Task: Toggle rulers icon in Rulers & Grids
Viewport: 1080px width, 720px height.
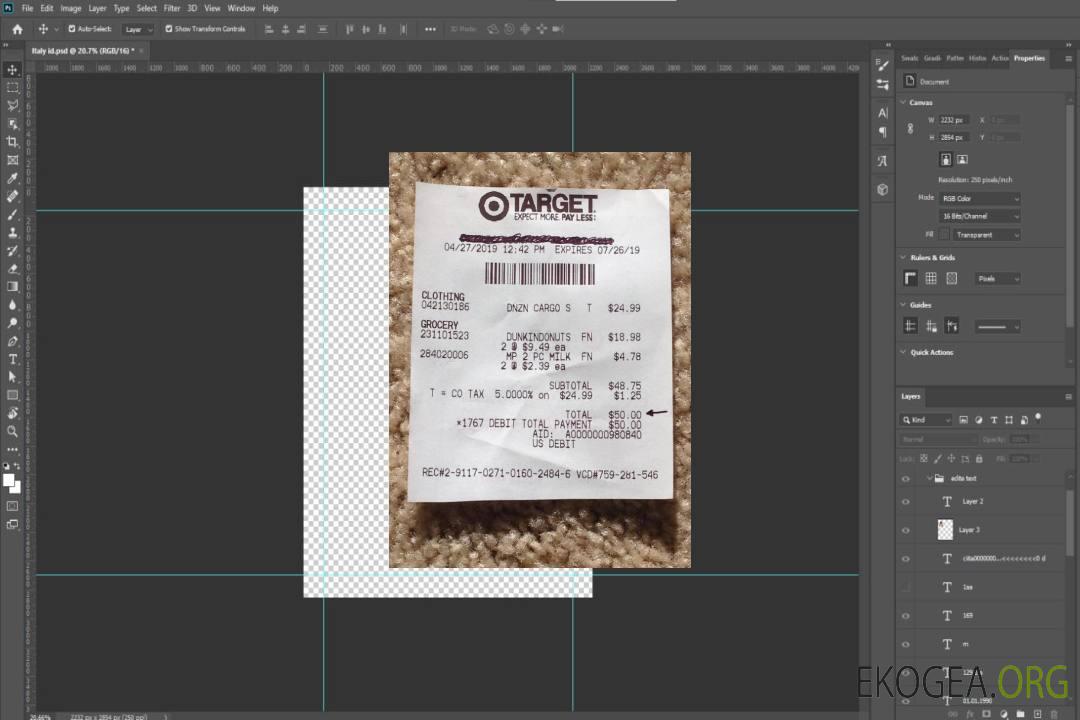Action: tap(910, 278)
